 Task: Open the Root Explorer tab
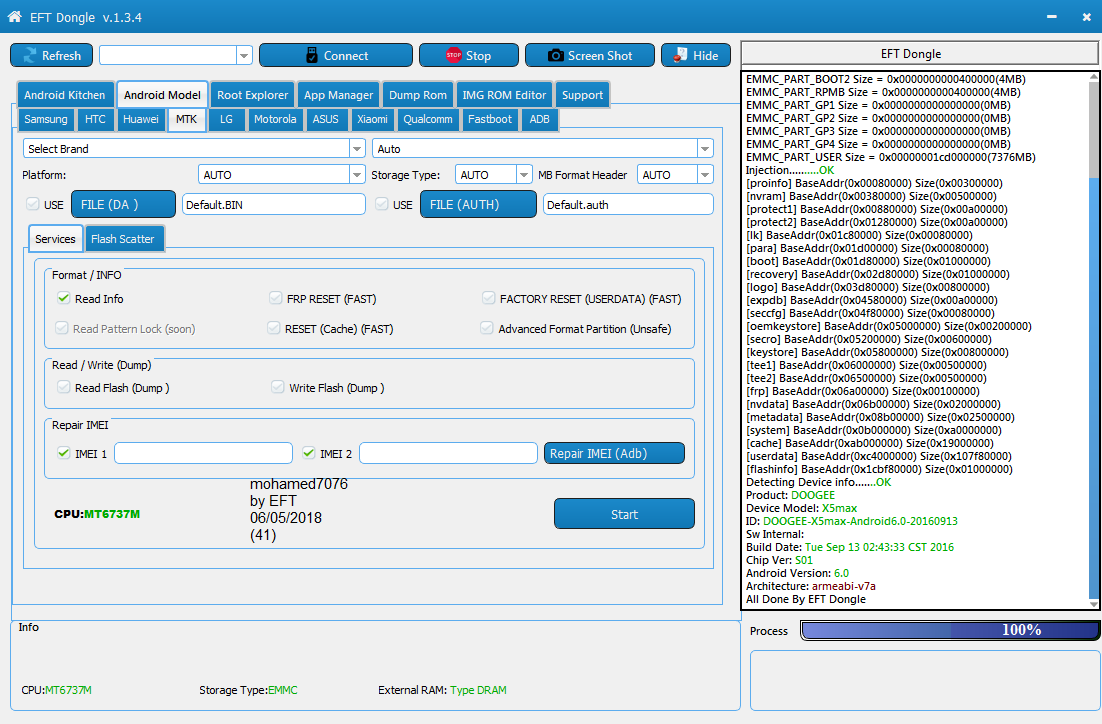click(252, 95)
